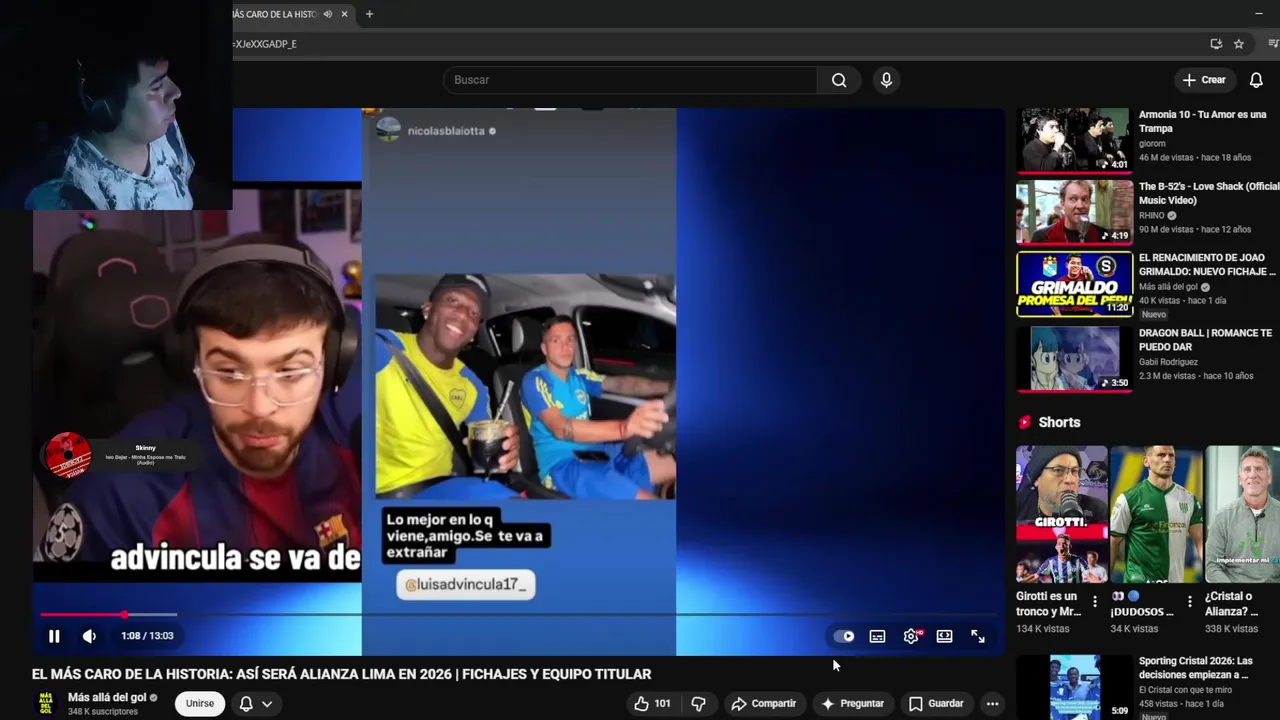This screenshot has height=720, width=1280.
Task: Turn on subtitles with captions icon
Action: pyautogui.click(x=877, y=636)
